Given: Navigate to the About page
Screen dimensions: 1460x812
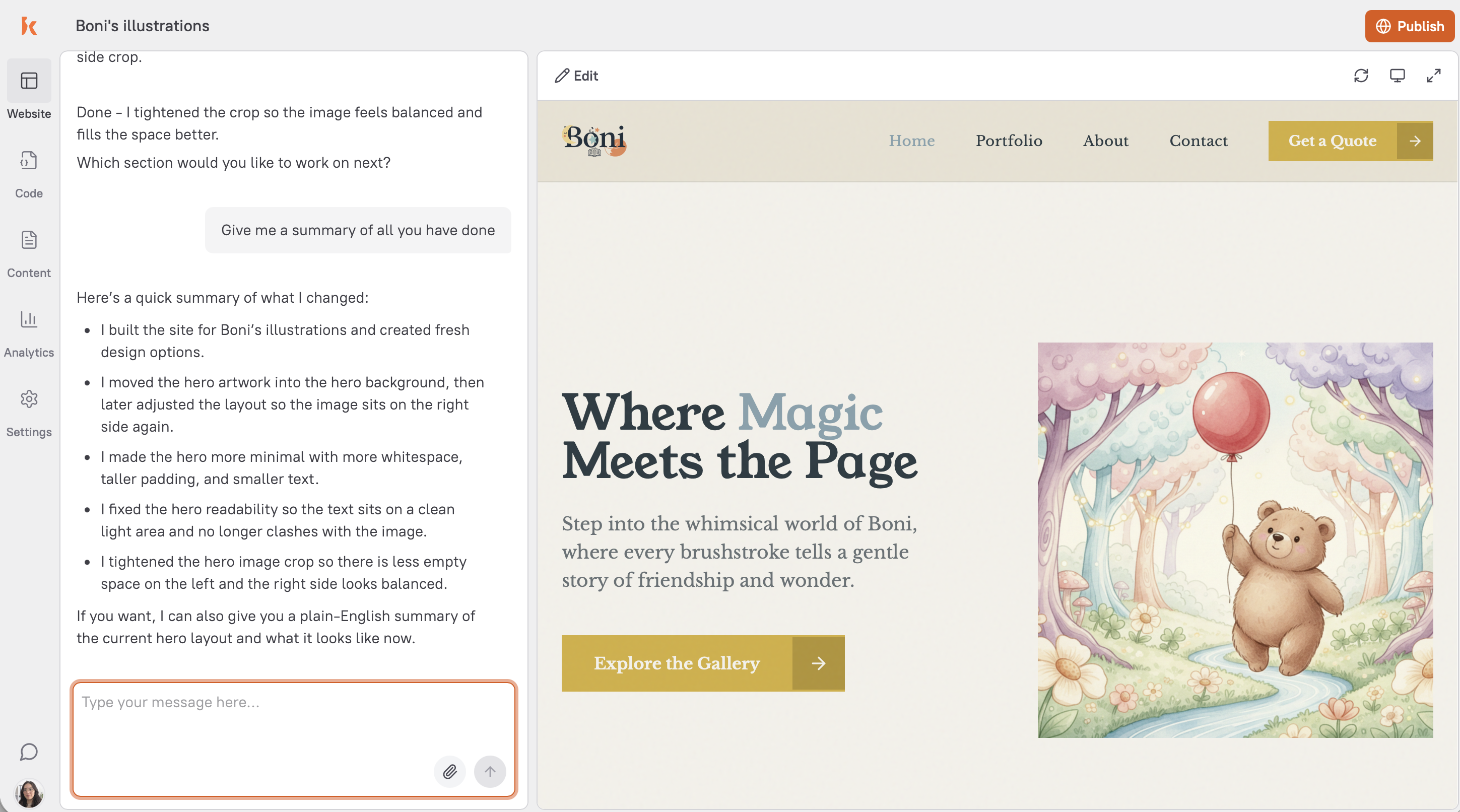Looking at the screenshot, I should pos(1105,141).
